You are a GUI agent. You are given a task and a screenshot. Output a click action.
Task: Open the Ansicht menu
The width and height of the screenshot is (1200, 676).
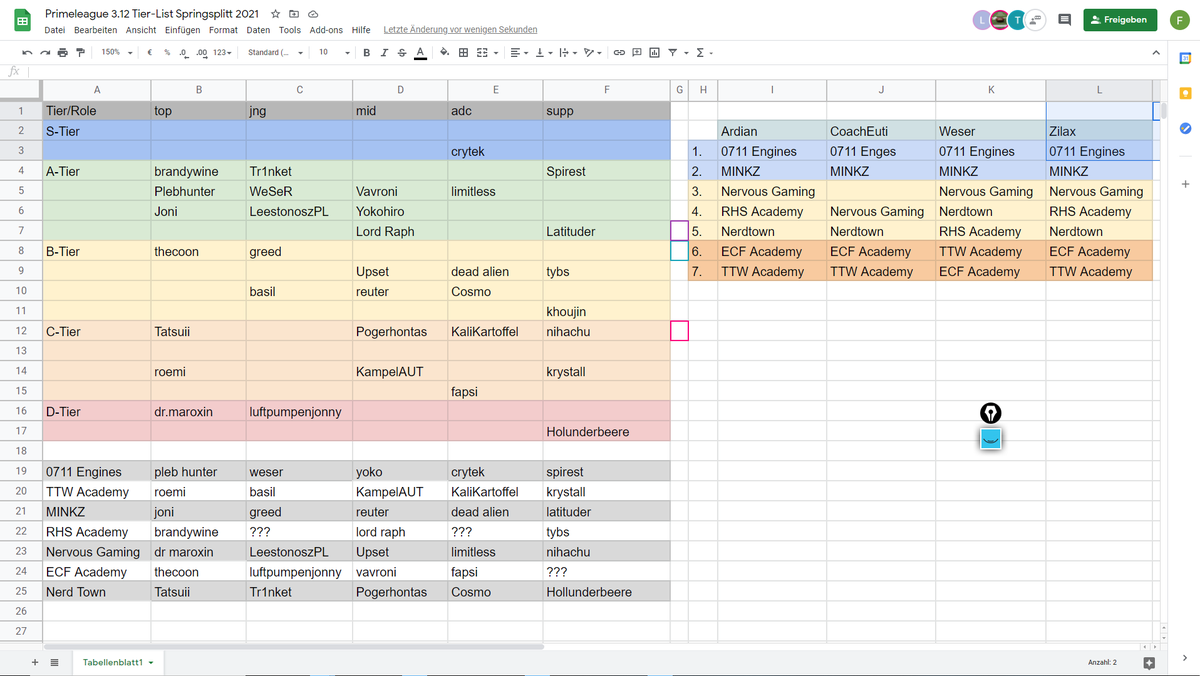pos(141,30)
